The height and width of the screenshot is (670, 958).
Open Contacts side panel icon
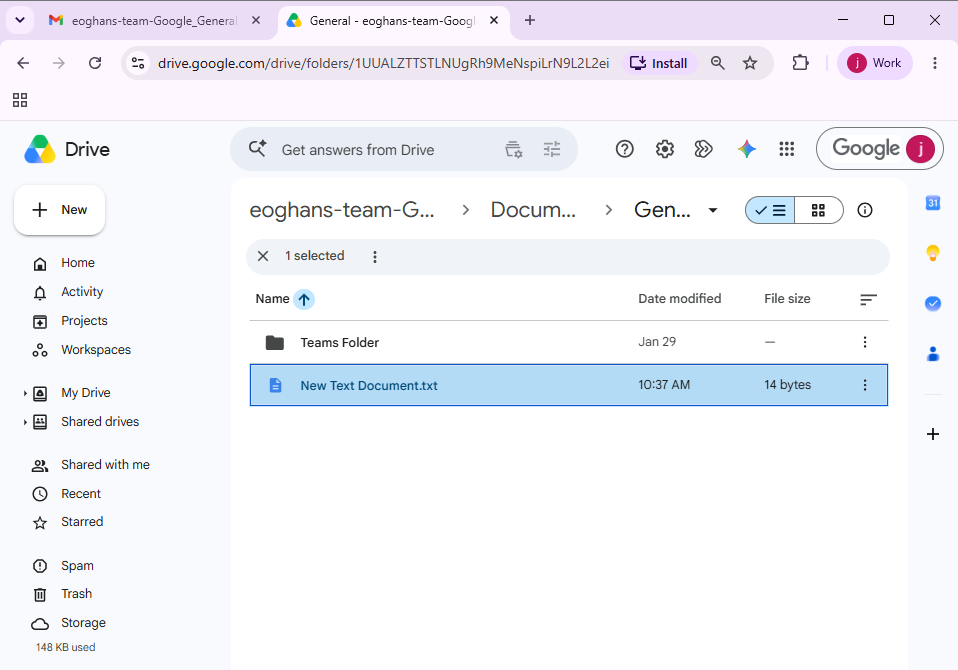933,354
